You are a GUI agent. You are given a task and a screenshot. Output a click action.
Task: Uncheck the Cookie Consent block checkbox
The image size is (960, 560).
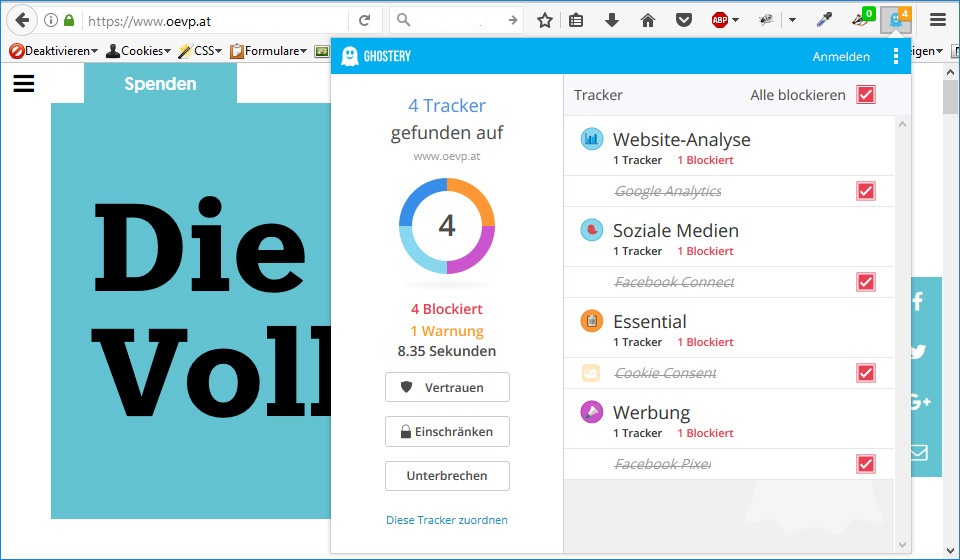866,373
